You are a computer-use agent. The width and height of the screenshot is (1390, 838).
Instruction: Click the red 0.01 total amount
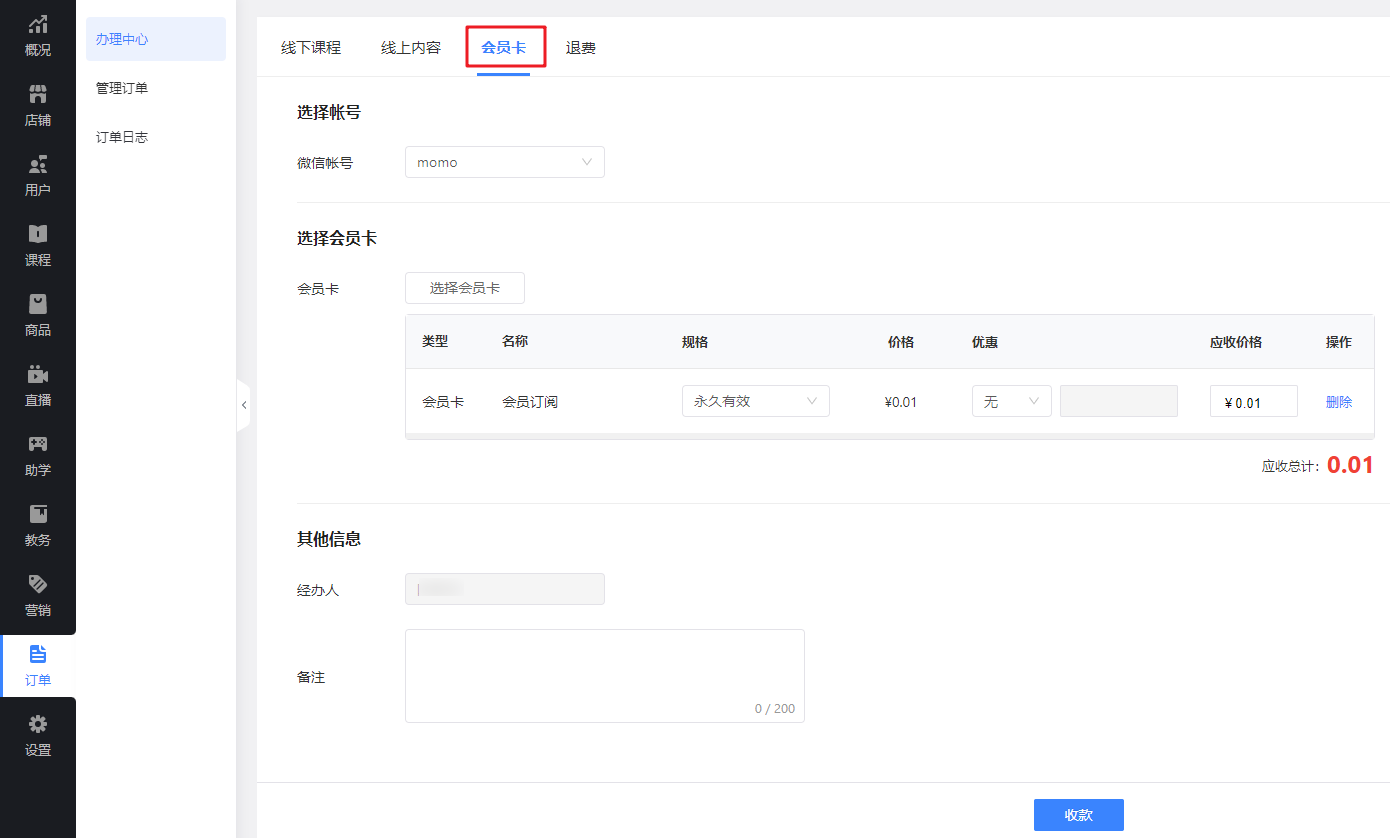coord(1350,465)
